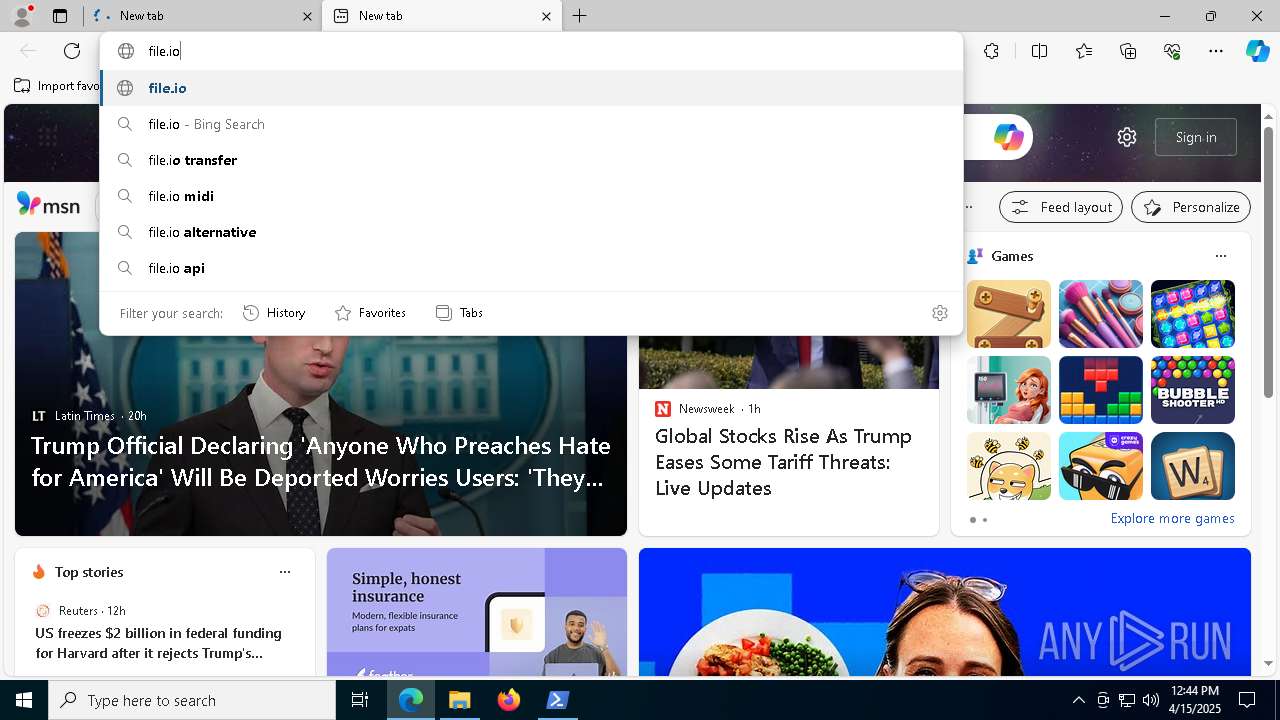
Task: Open PowerShell on the taskbar
Action: point(558,700)
